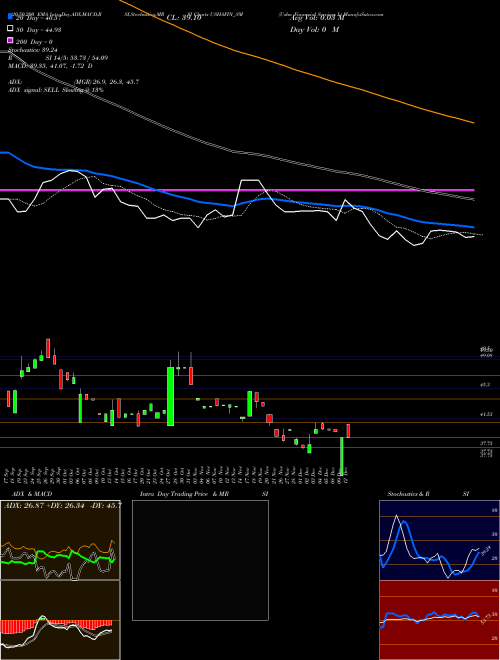Screen dimensions: 500x660
Task: Select the '50 Day - 44.93' legend text
Action: tap(39, 29)
